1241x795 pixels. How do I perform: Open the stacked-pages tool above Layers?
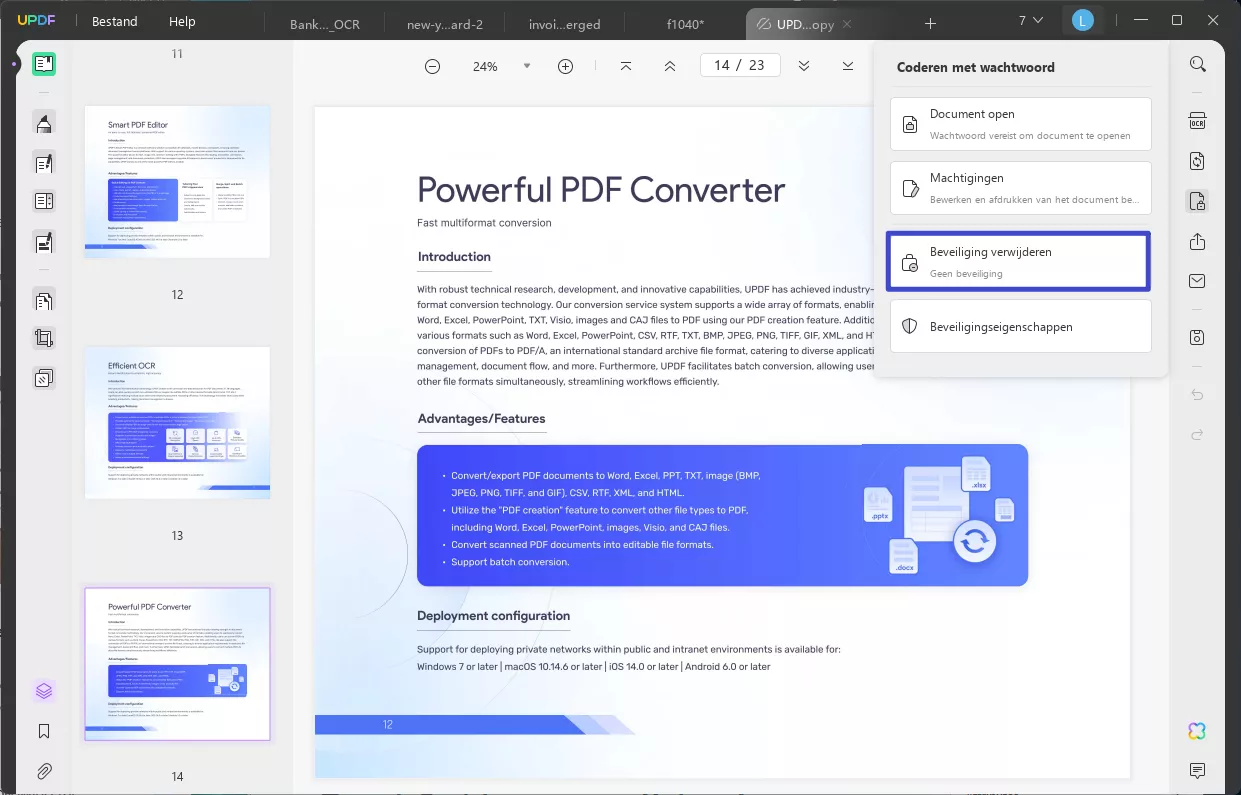coord(44,378)
